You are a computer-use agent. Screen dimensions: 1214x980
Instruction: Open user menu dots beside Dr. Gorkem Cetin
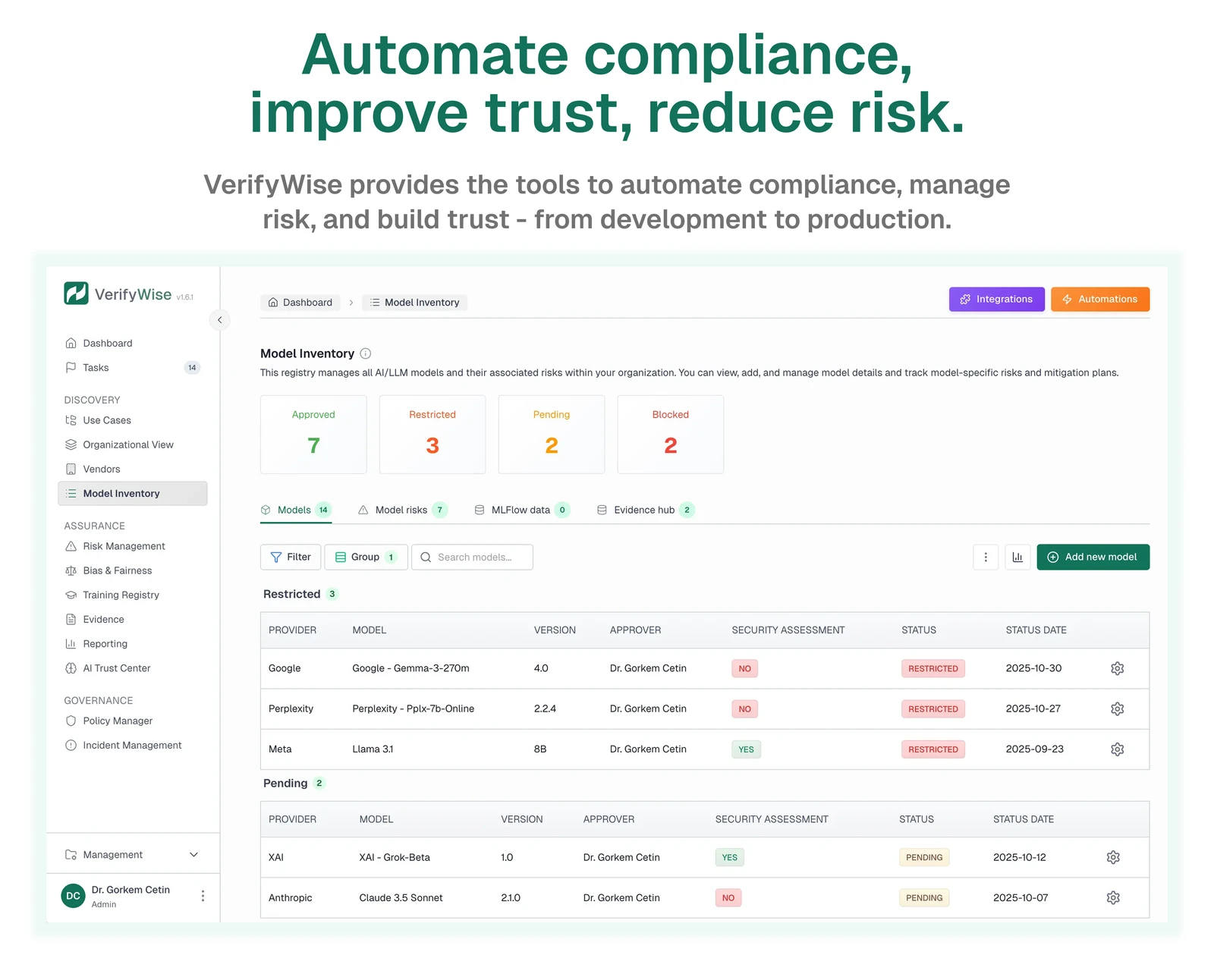[203, 896]
